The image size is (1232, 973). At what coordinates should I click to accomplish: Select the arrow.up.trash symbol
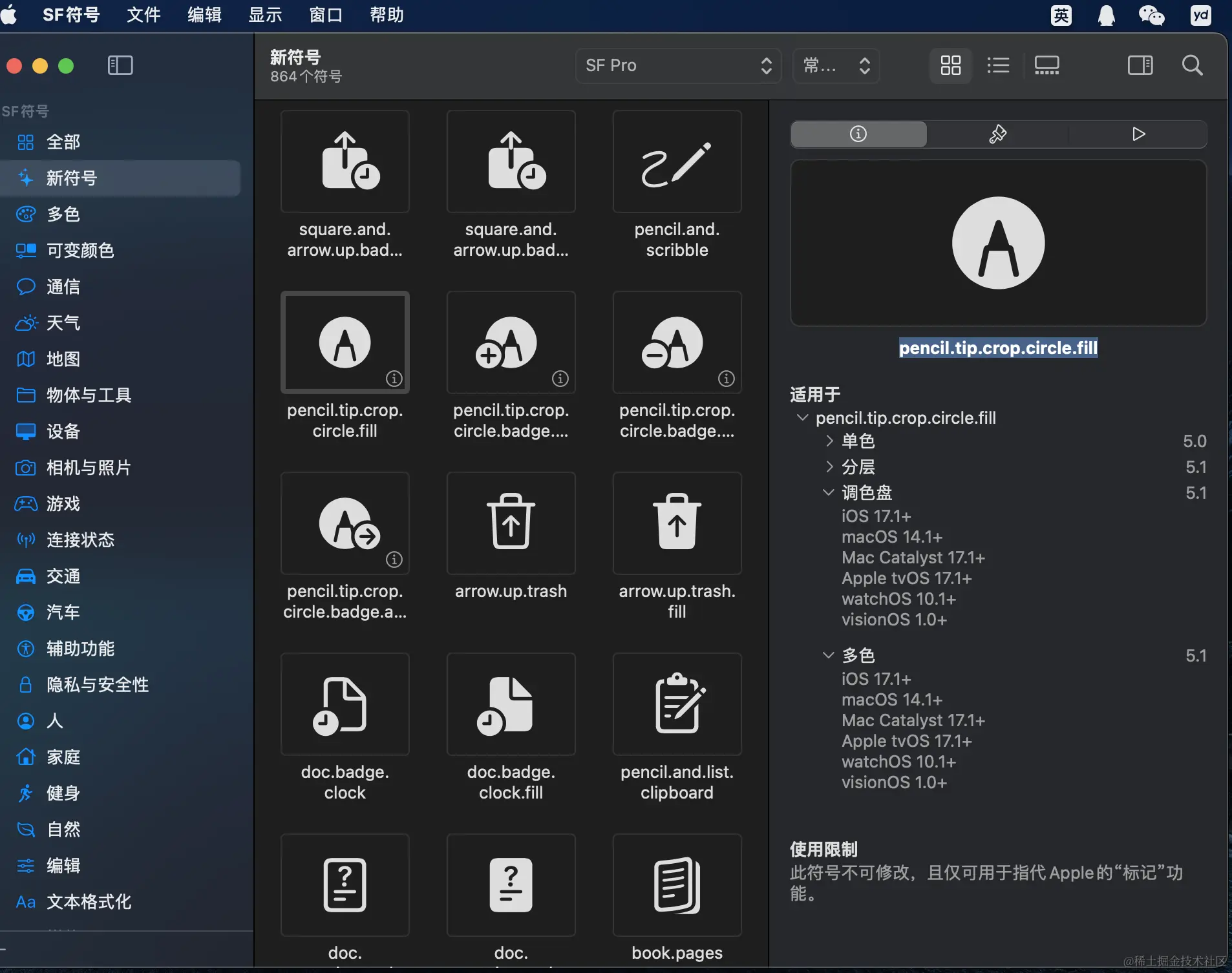[x=511, y=523]
